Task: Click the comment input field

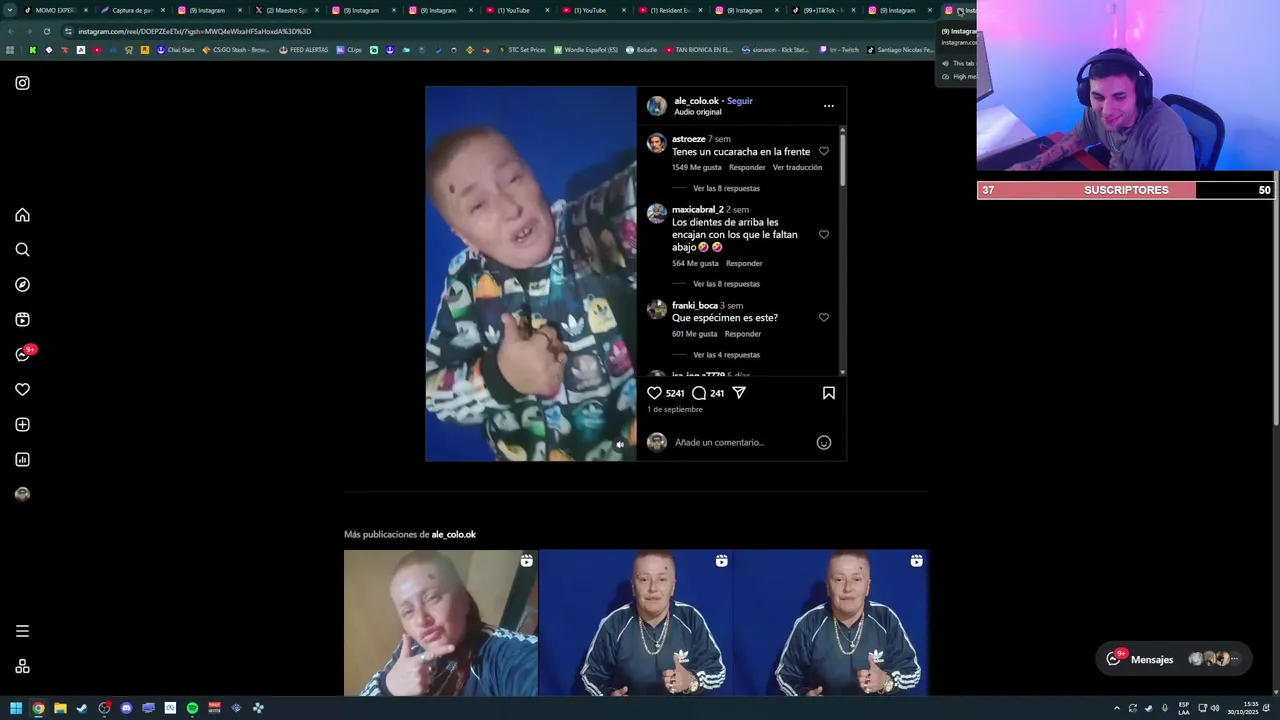Action: [x=740, y=442]
